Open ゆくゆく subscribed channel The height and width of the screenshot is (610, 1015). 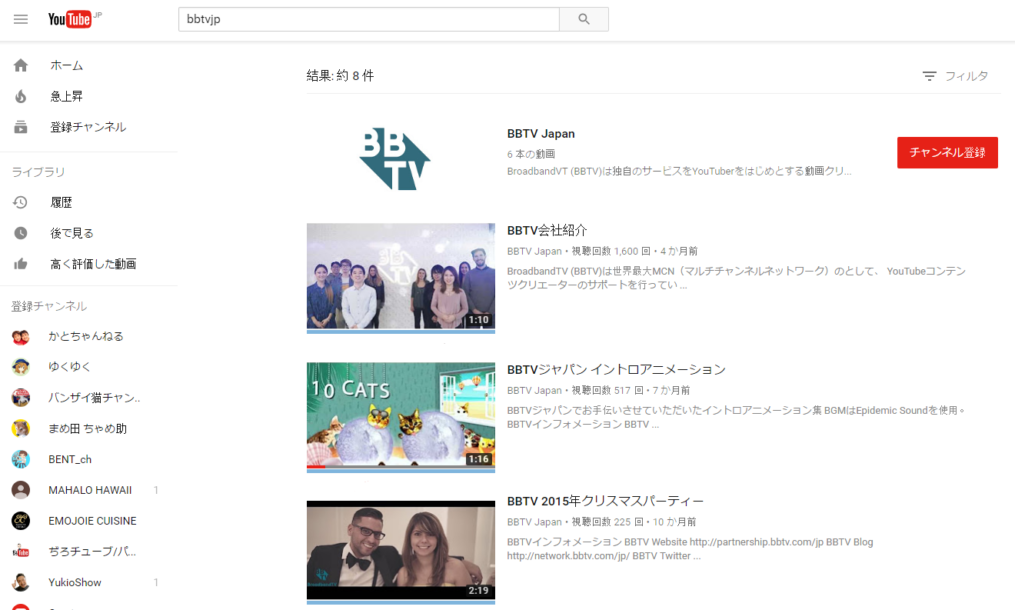click(x=69, y=367)
